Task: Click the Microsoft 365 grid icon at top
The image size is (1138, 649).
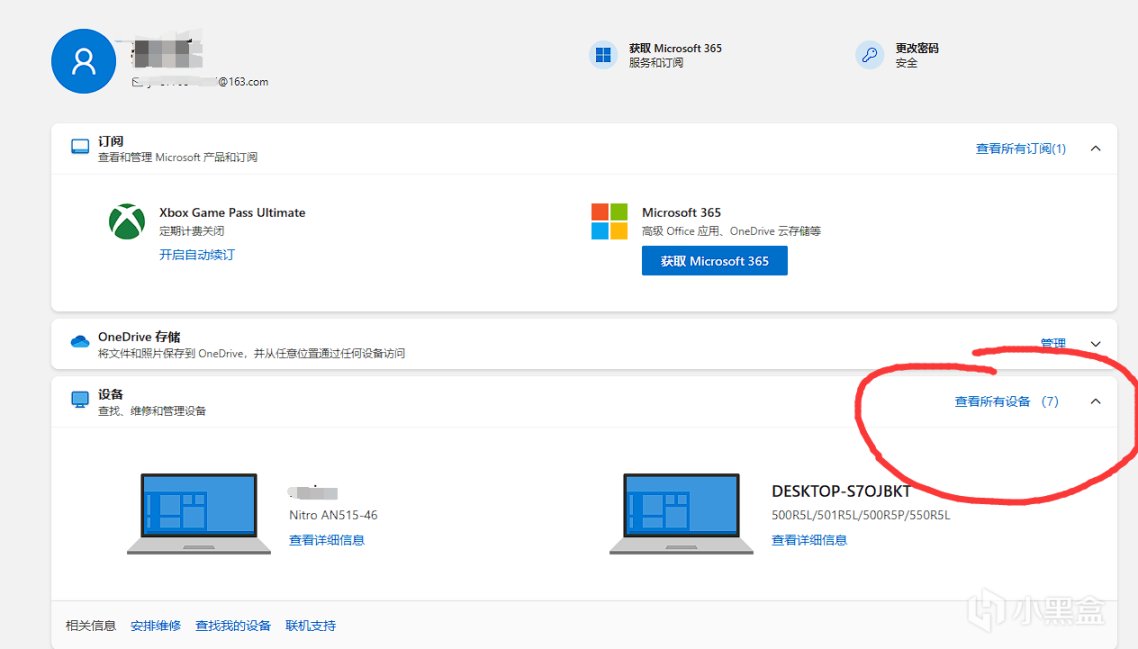Action: (603, 55)
